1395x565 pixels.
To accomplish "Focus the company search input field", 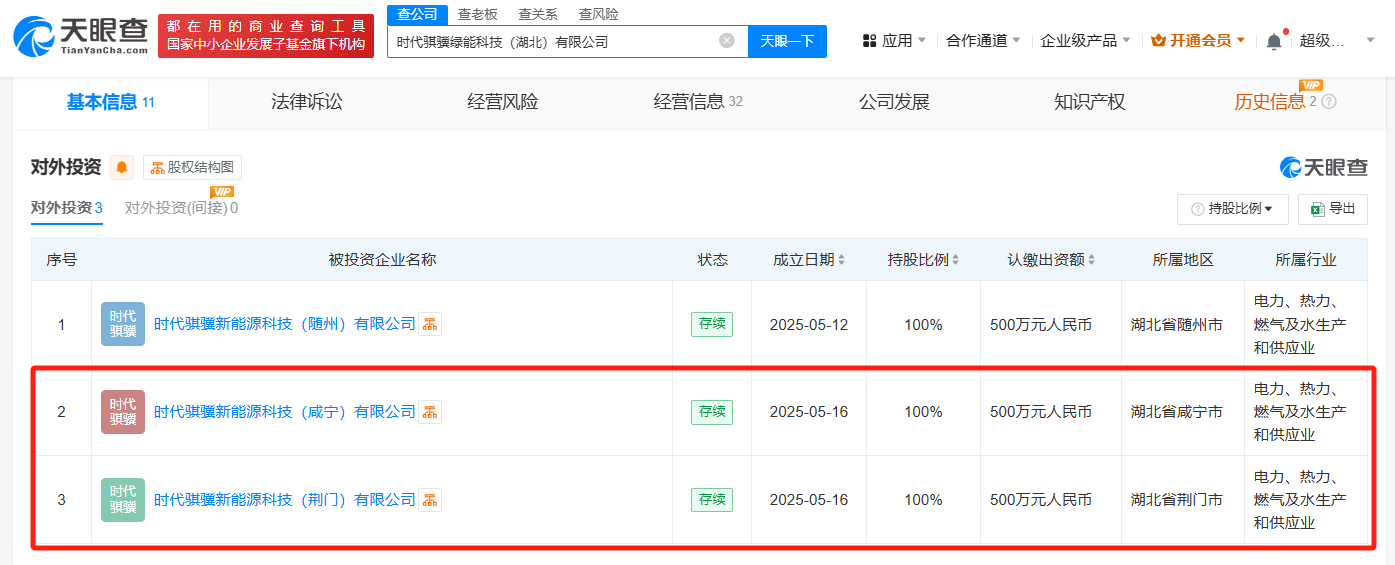I will pos(550,41).
